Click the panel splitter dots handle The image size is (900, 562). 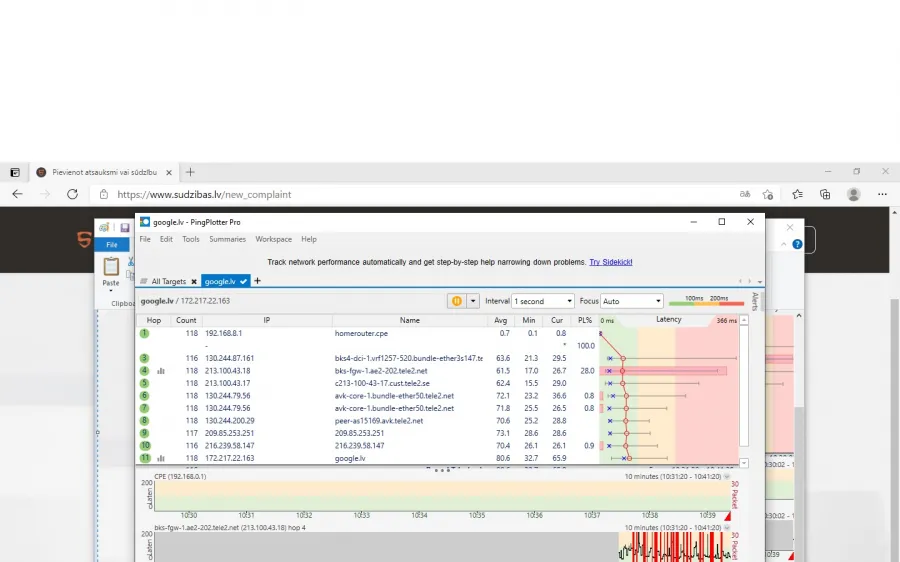(x=442, y=470)
